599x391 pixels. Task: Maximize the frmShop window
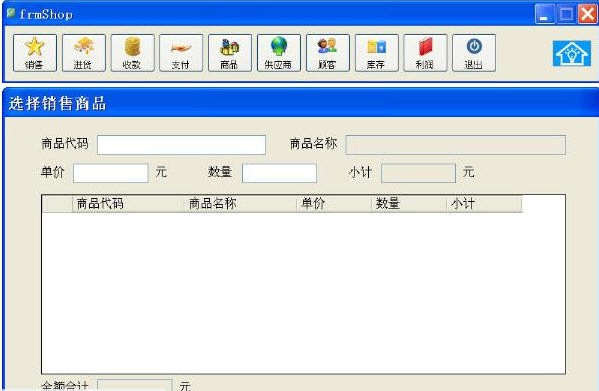(x=566, y=15)
